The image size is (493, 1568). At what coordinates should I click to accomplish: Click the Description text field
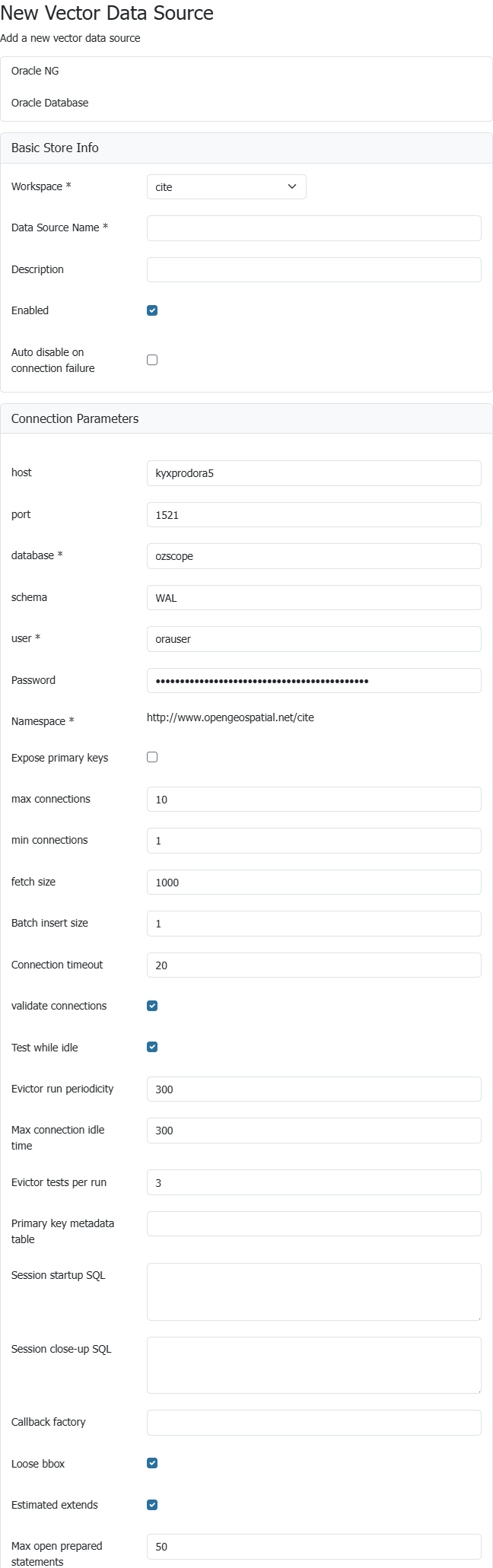pyautogui.click(x=313, y=269)
